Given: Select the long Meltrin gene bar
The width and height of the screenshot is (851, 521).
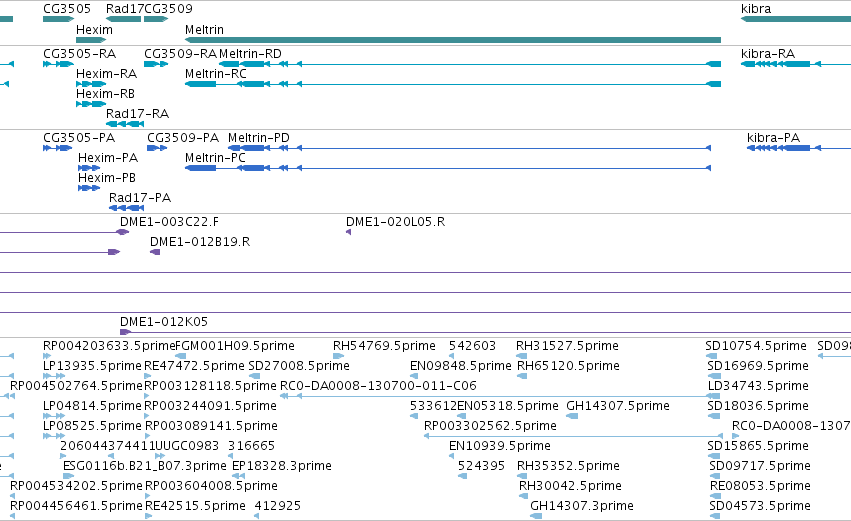Looking at the screenshot, I should 453,40.
